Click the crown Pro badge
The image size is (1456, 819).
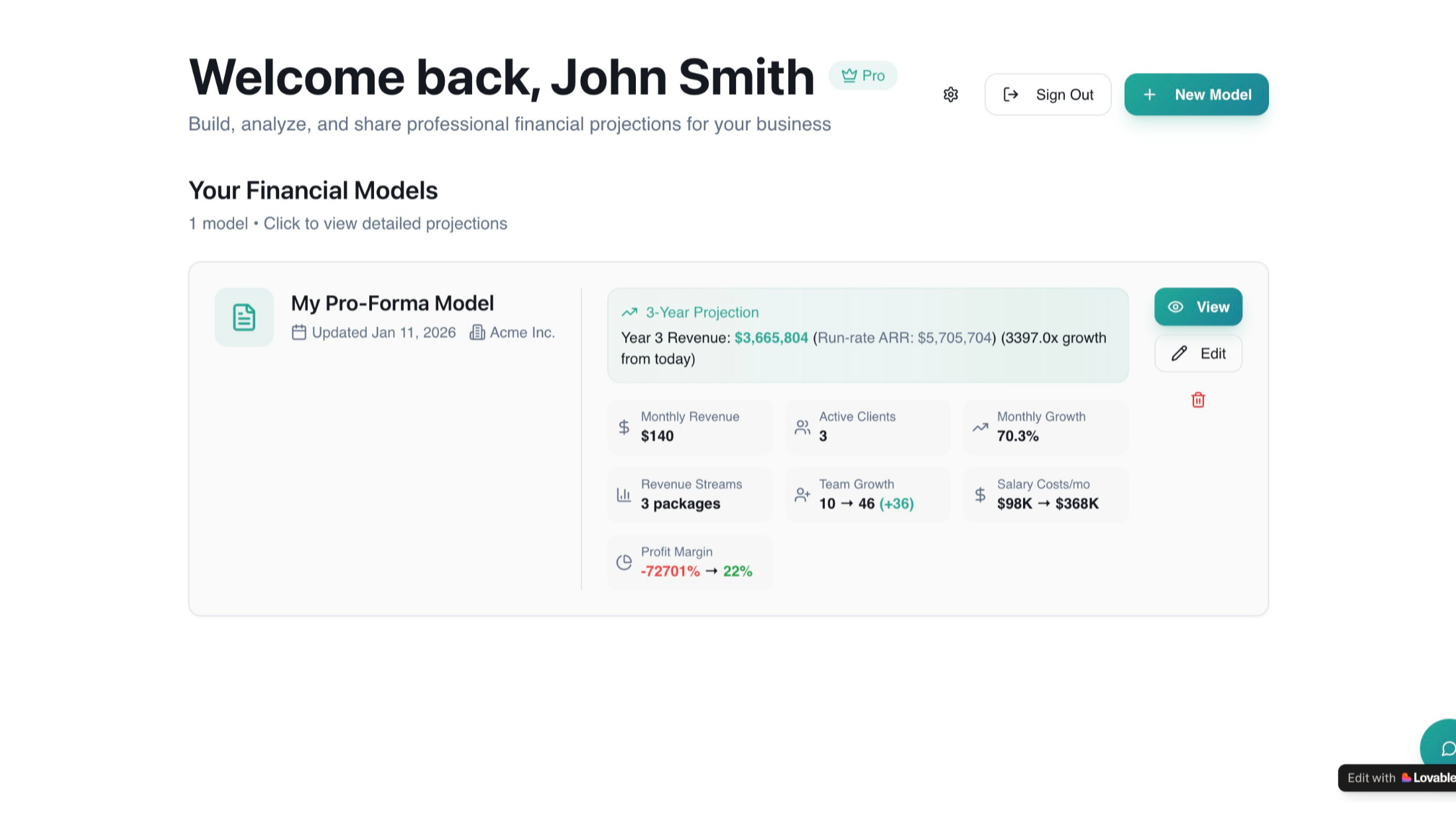(863, 76)
